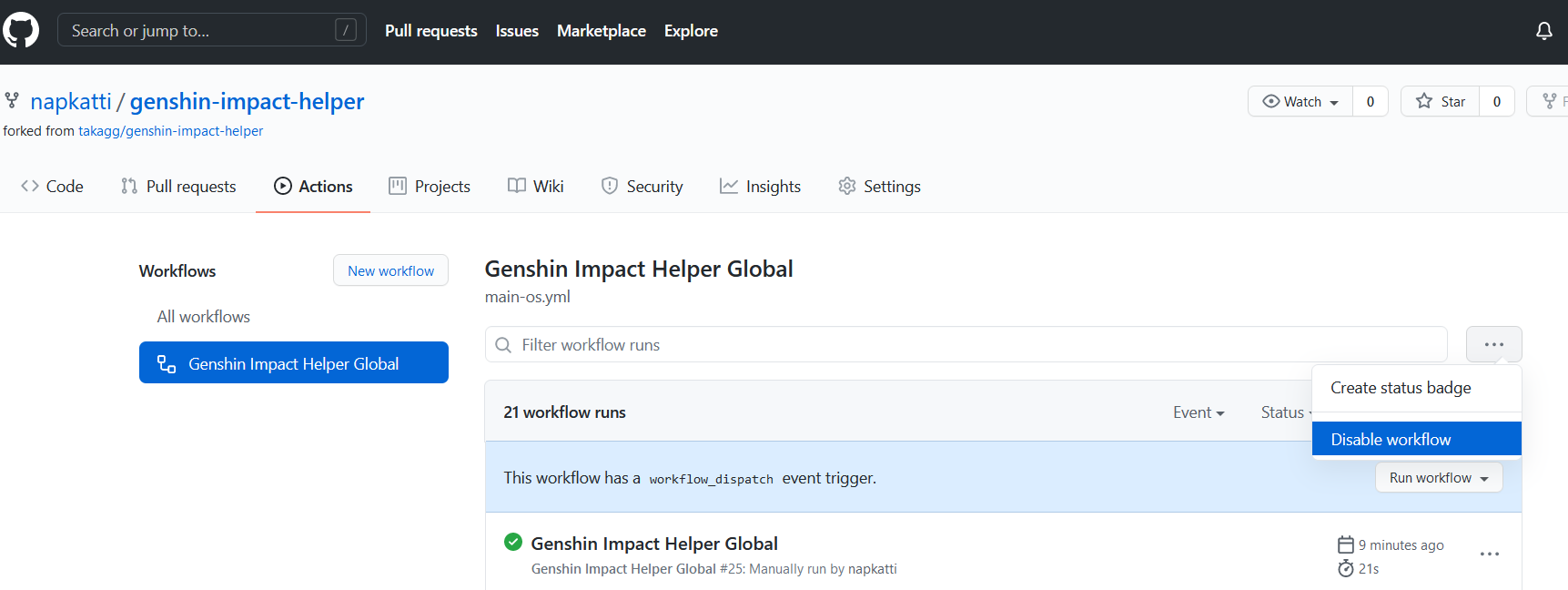Click the fork icon beside the repository name

click(x=12, y=100)
